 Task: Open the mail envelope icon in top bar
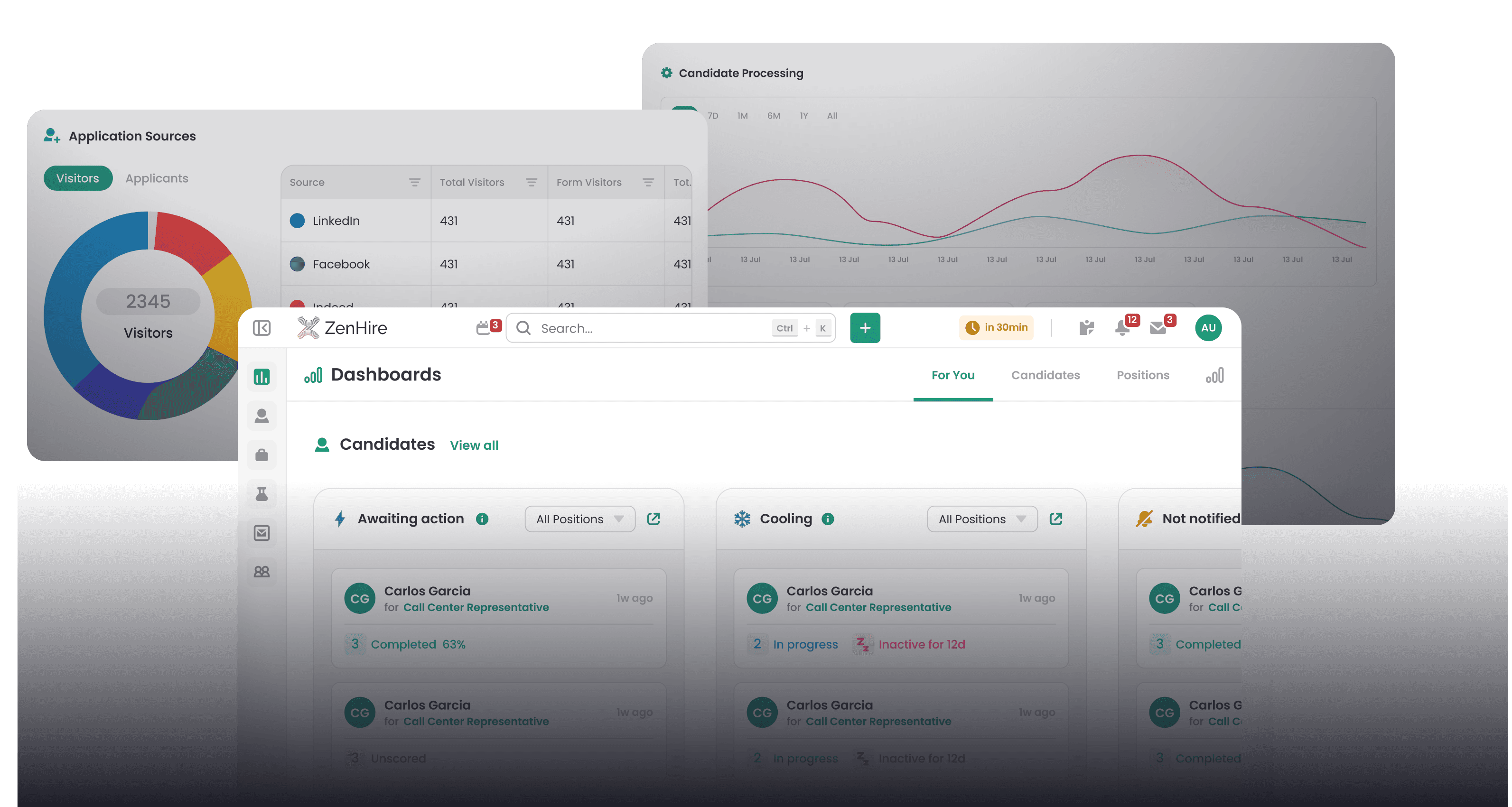[1157, 327]
